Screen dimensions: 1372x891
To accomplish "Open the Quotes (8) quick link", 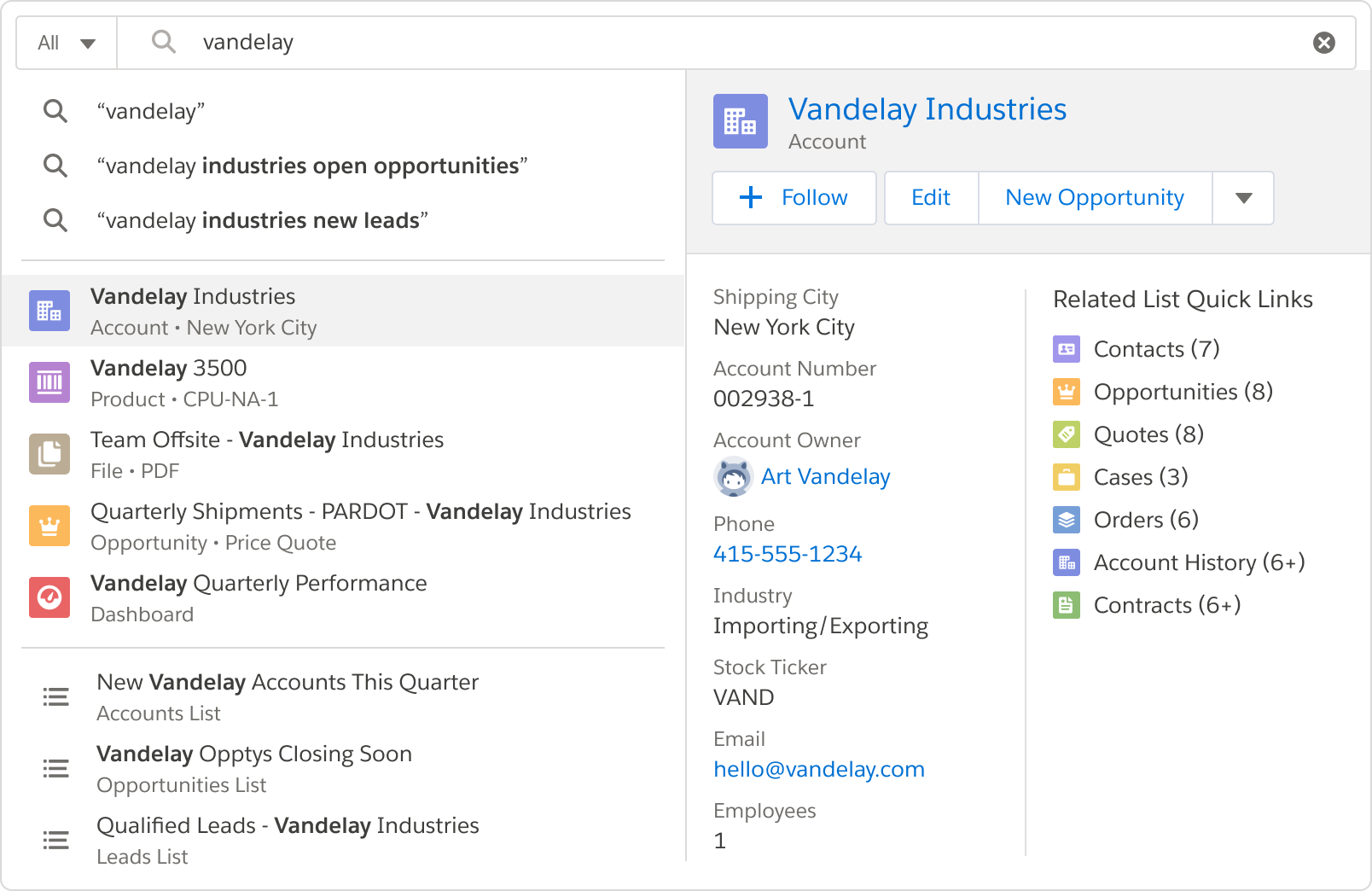I will coord(1148,434).
